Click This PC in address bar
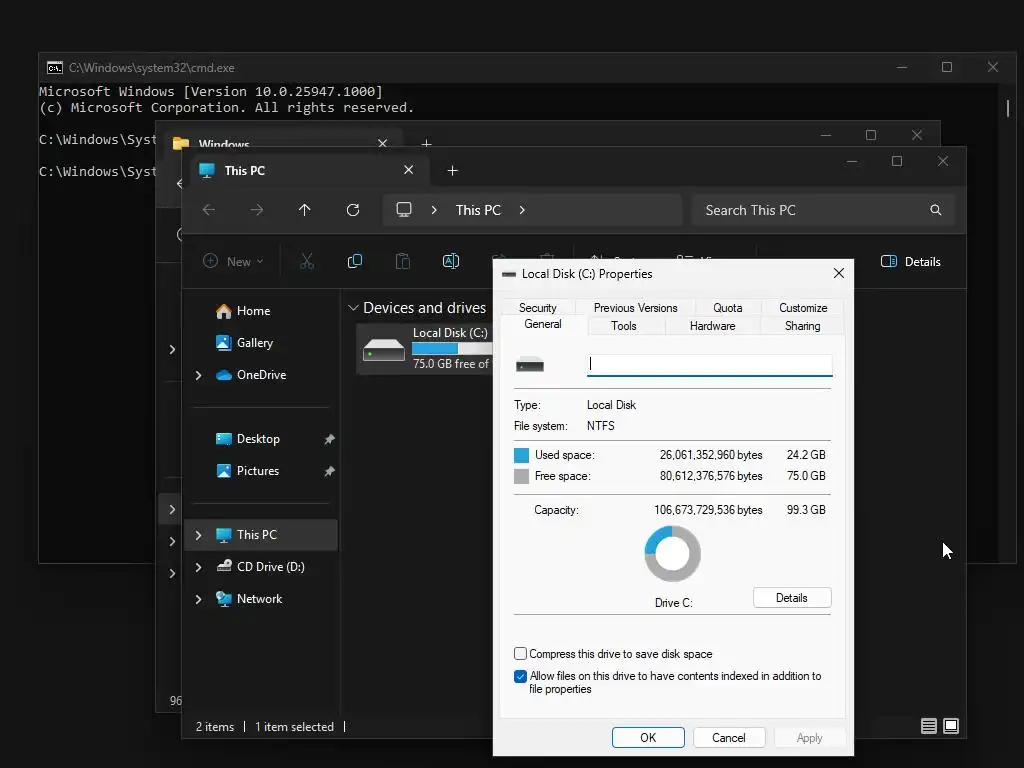Viewport: 1024px width, 768px height. [x=478, y=210]
